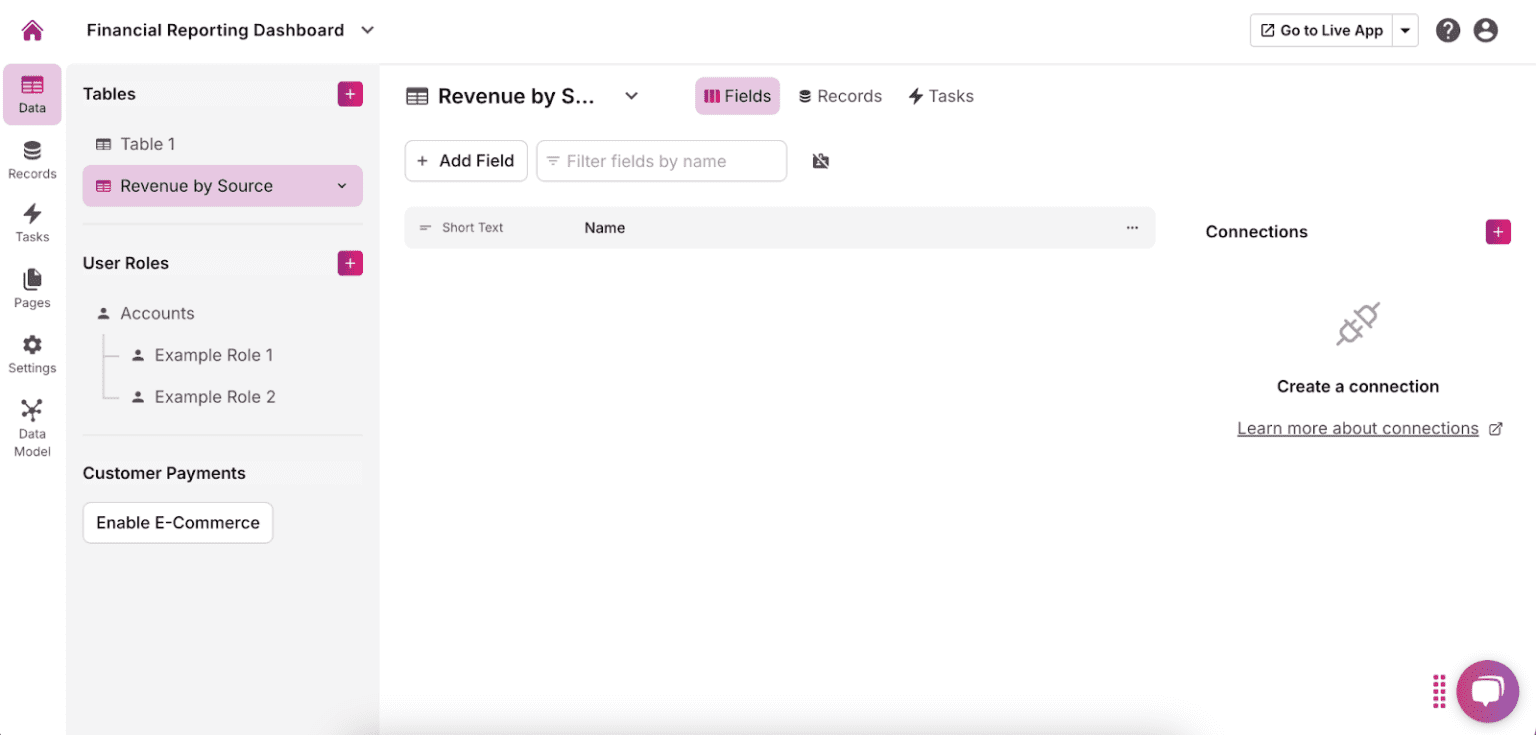Click the Filter fields by name input
Screen dimensions: 1536x735
point(661,160)
